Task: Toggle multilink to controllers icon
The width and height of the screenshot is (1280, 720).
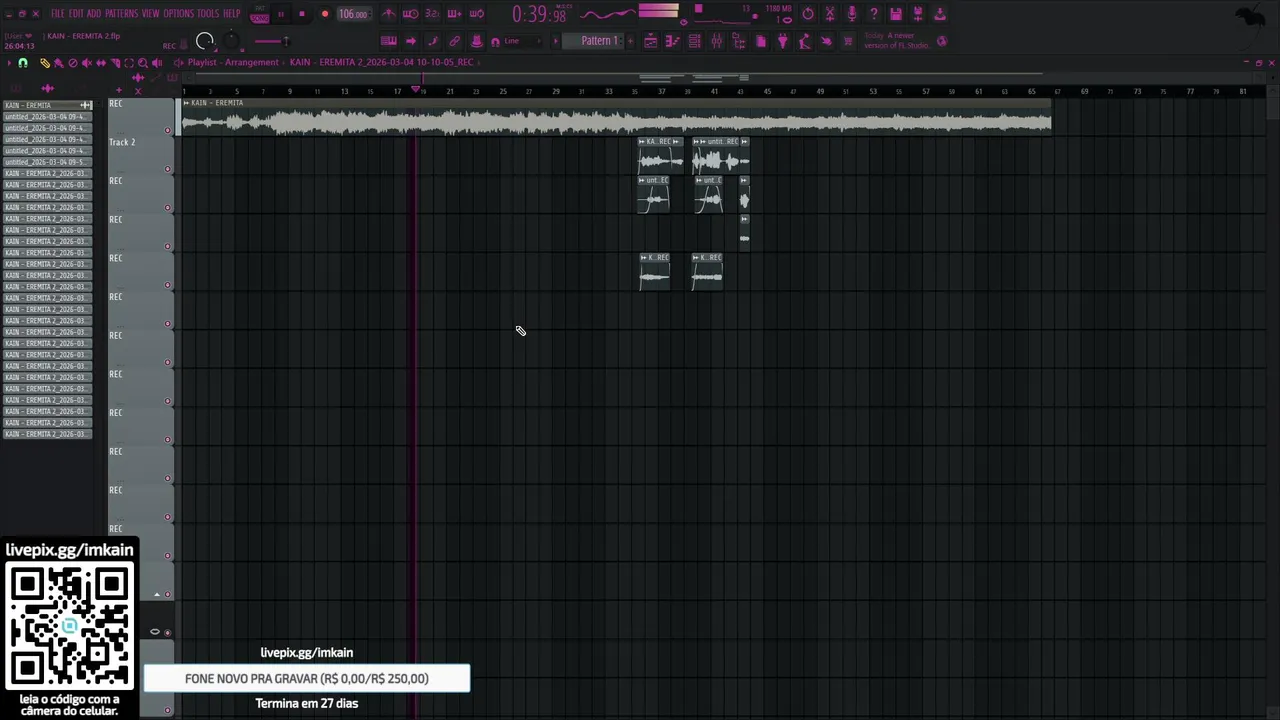Action: 454,41
